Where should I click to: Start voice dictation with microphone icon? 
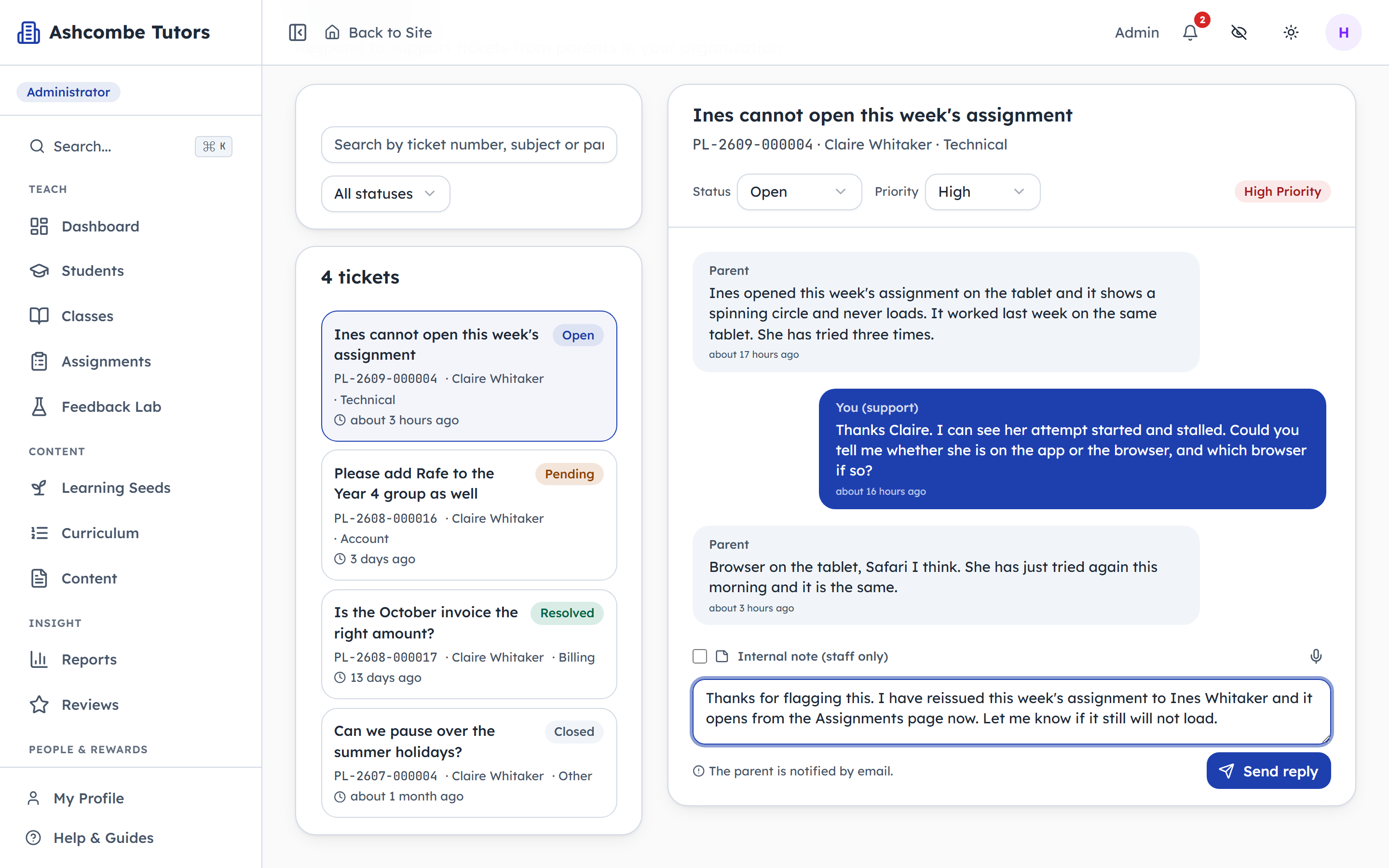(x=1316, y=656)
